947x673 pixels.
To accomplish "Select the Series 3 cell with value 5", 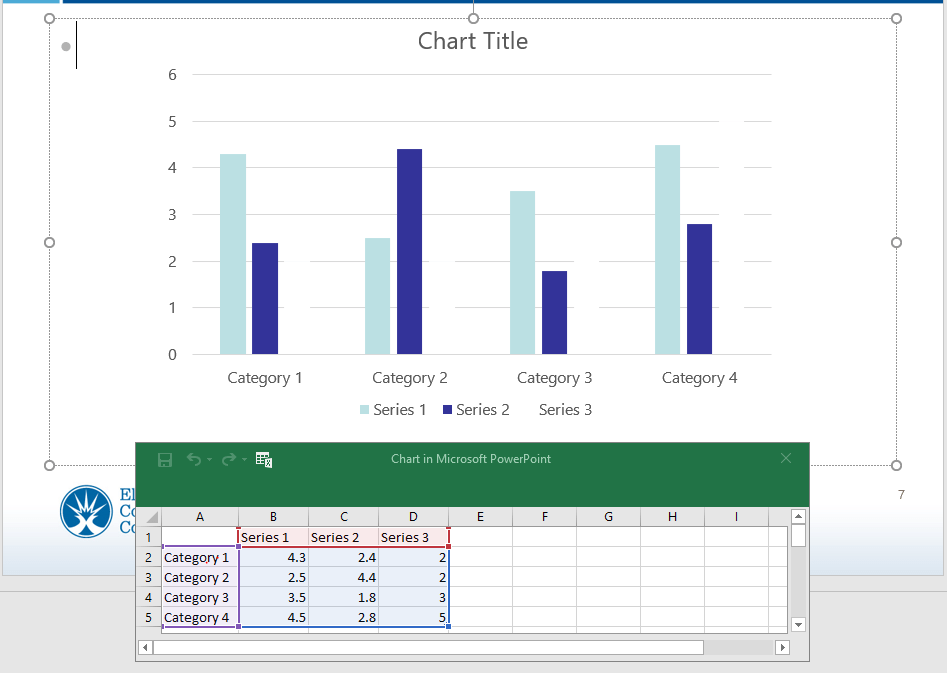I will (x=414, y=617).
